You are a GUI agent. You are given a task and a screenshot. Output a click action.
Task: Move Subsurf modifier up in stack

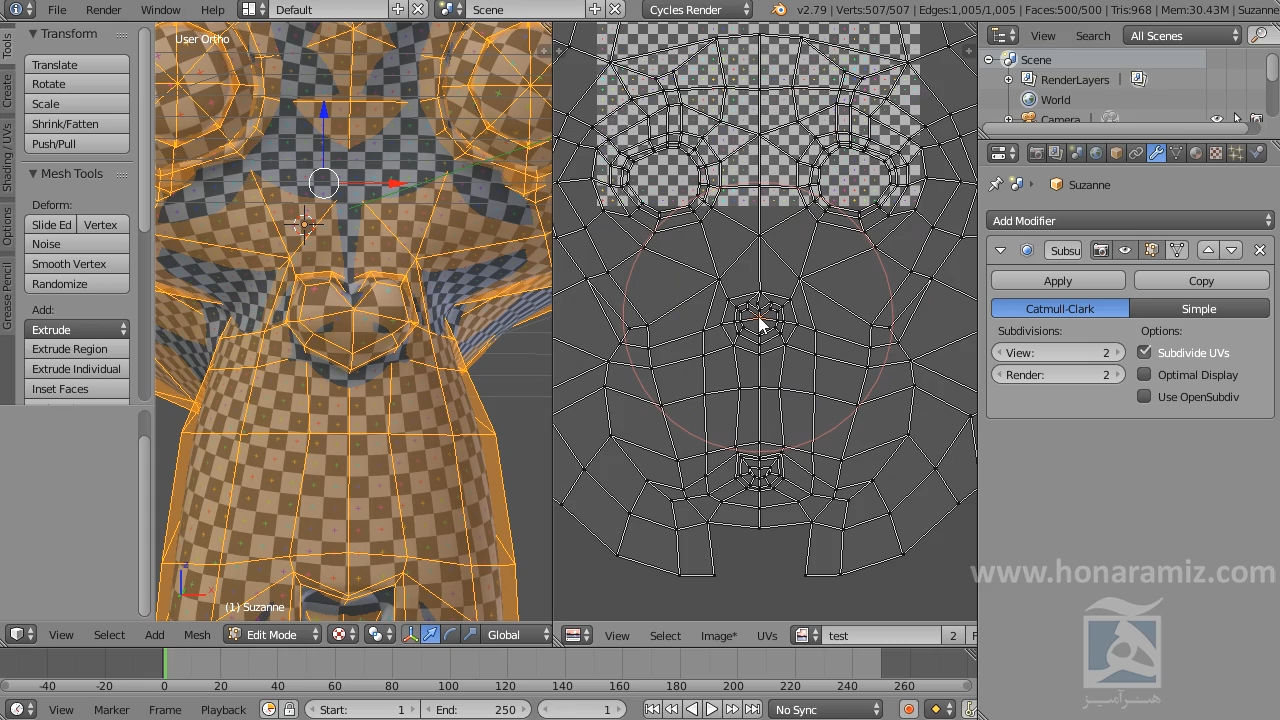[x=1208, y=250]
